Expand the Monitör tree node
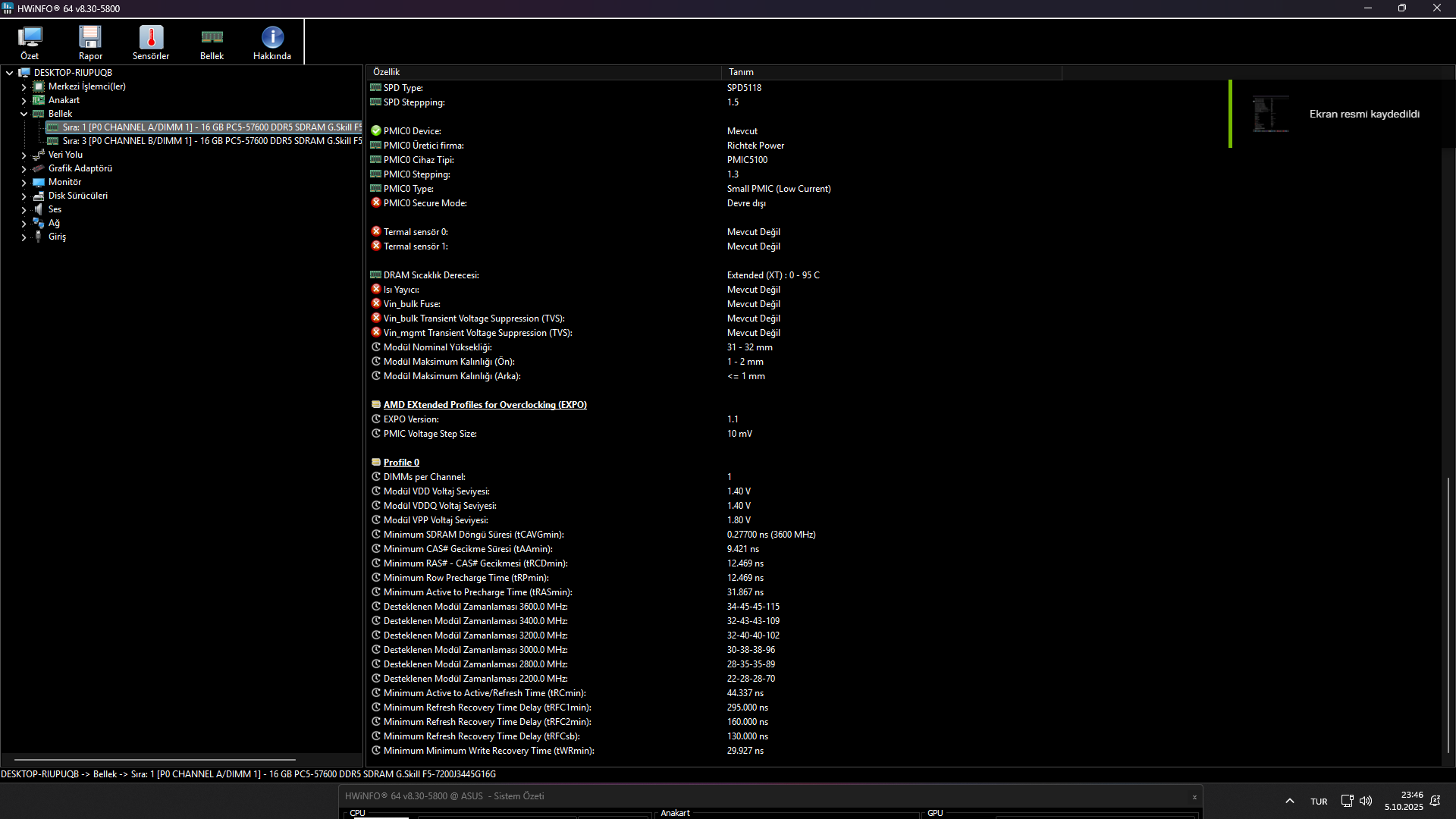1456x819 pixels. coord(24,183)
